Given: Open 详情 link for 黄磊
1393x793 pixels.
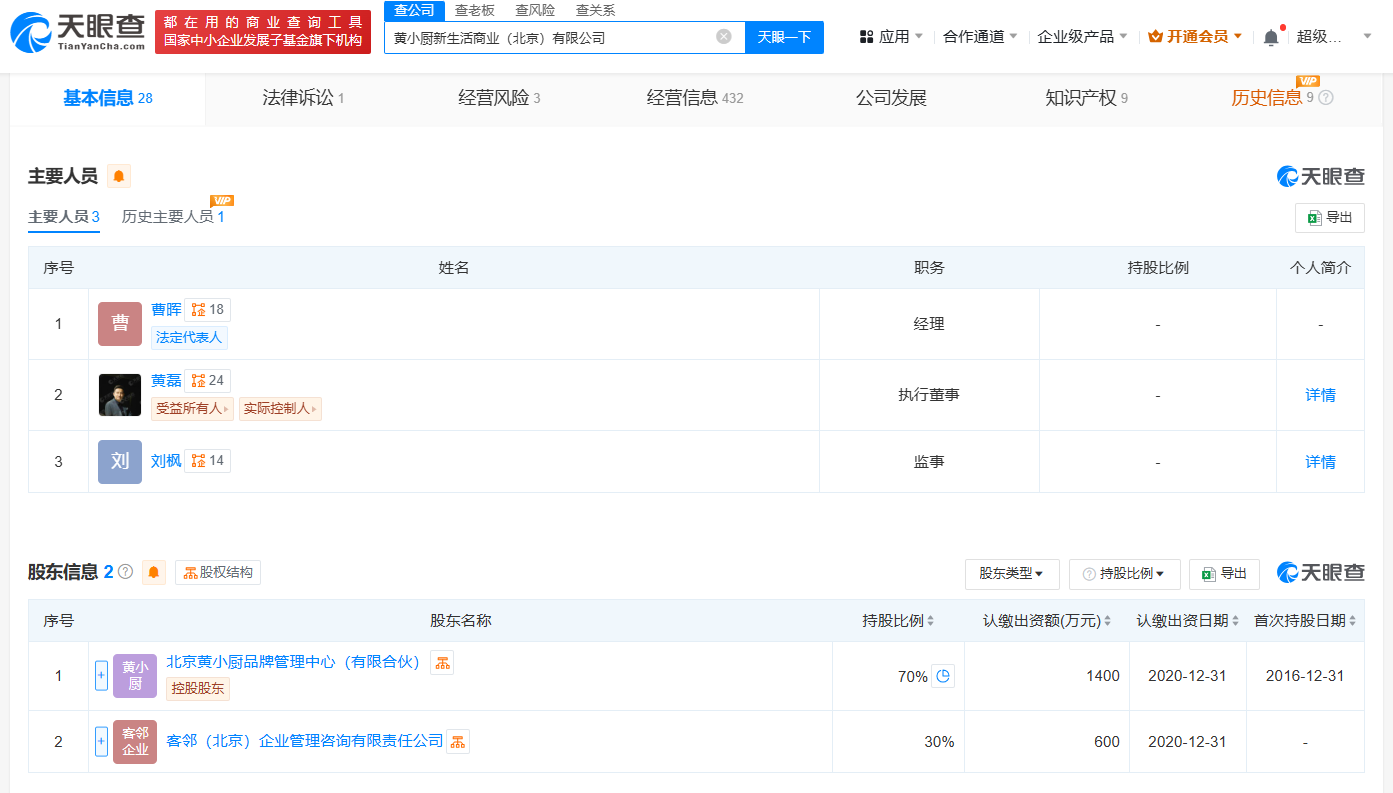Looking at the screenshot, I should (x=1320, y=395).
